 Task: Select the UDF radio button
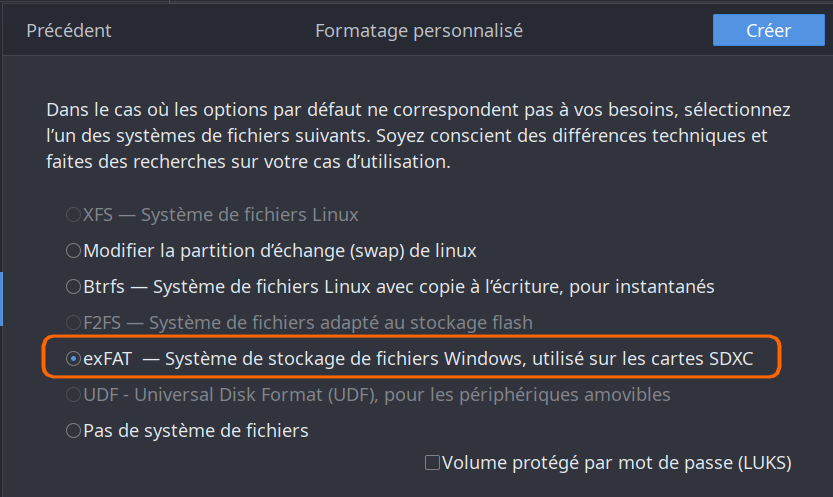73,395
